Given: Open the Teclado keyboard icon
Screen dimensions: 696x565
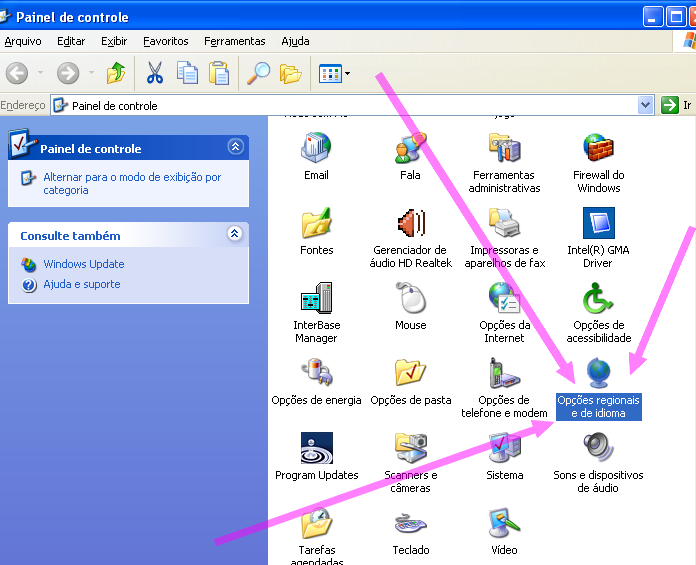Looking at the screenshot, I should click(x=410, y=523).
